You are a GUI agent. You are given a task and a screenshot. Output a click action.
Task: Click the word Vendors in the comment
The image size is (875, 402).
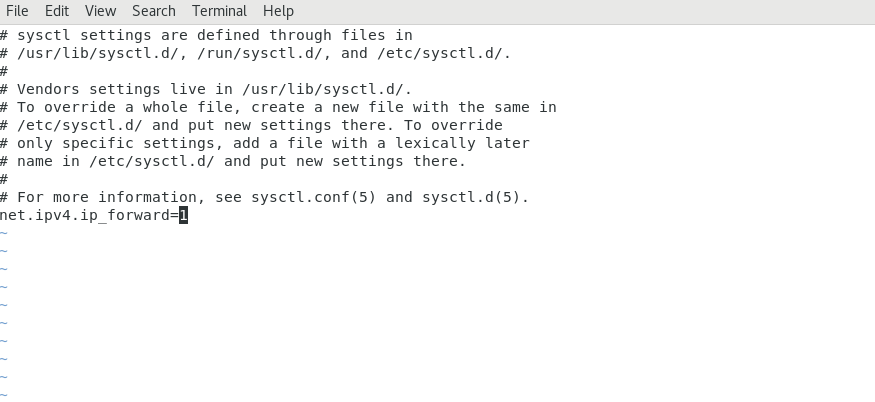click(x=49, y=89)
